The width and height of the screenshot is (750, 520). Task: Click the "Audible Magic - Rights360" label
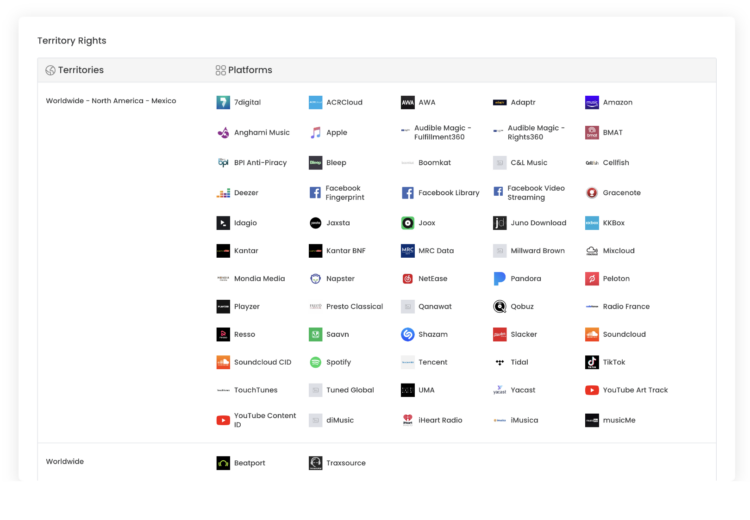536,133
